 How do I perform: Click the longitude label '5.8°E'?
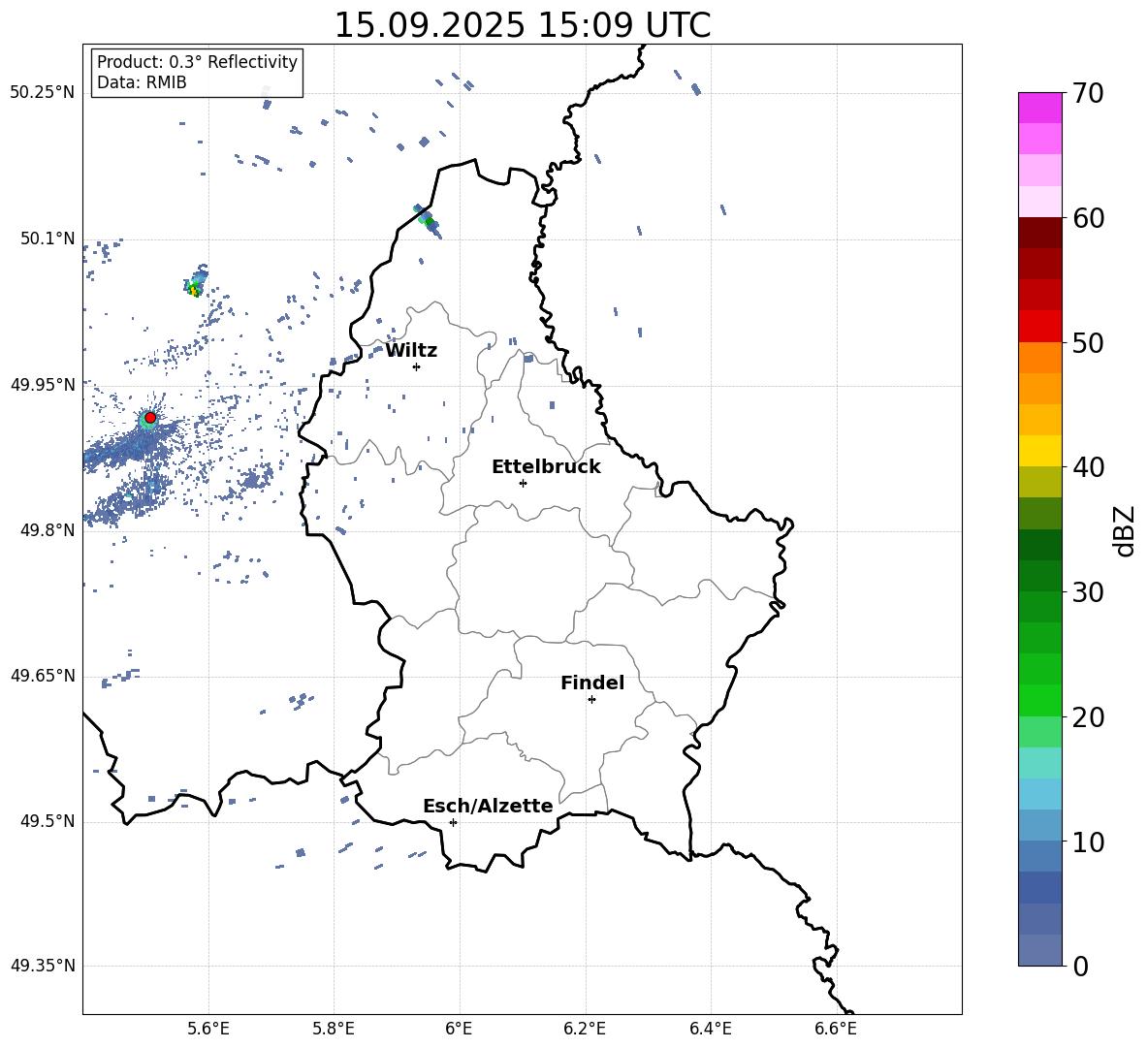[334, 1029]
